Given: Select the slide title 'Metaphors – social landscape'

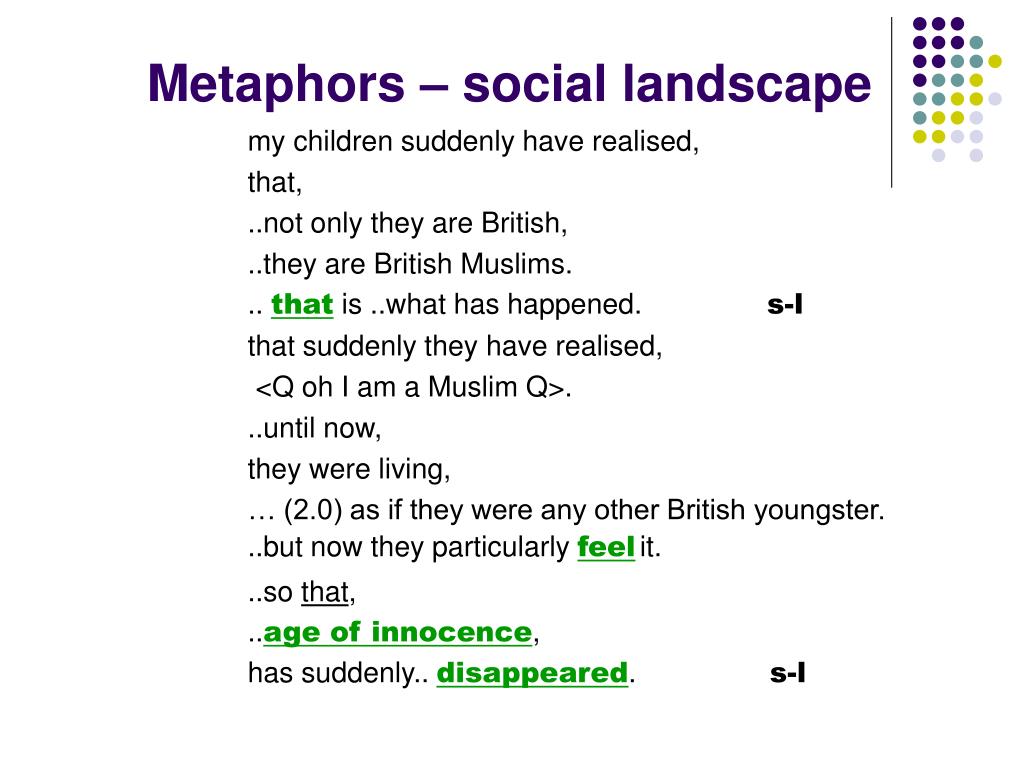Looking at the screenshot, I should (x=509, y=85).
